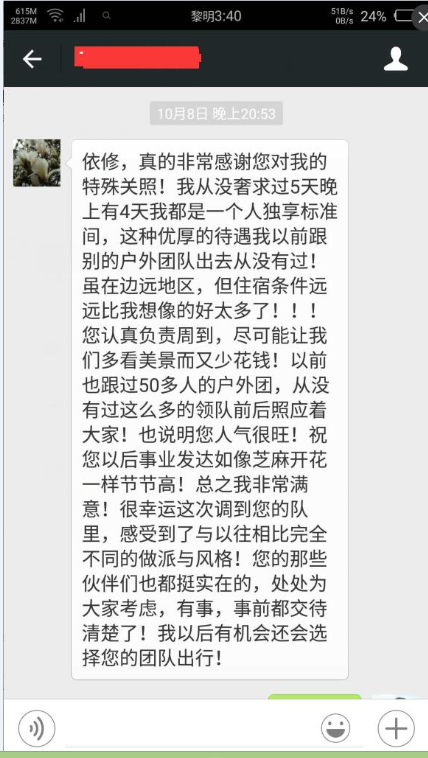Tap the small search icon in status bar

coord(106,16)
